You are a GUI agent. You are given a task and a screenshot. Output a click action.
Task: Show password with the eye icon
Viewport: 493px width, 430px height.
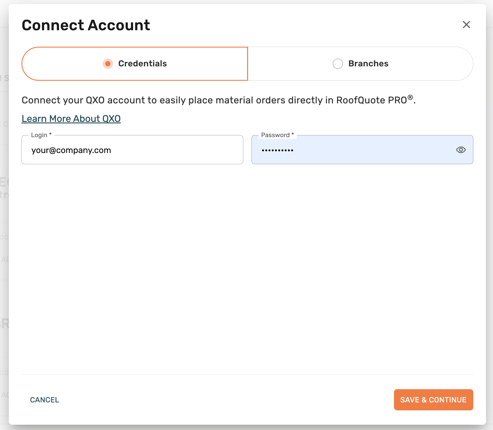click(x=461, y=150)
